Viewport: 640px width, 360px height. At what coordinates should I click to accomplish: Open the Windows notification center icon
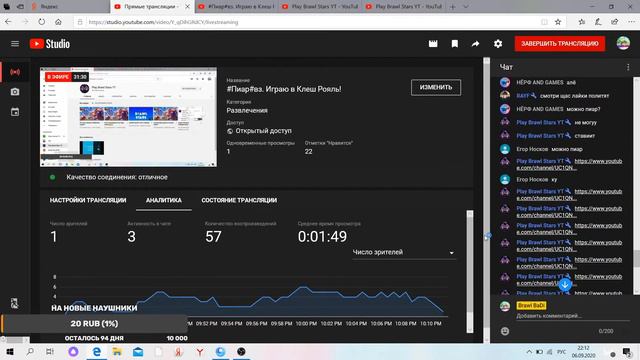(x=627, y=352)
